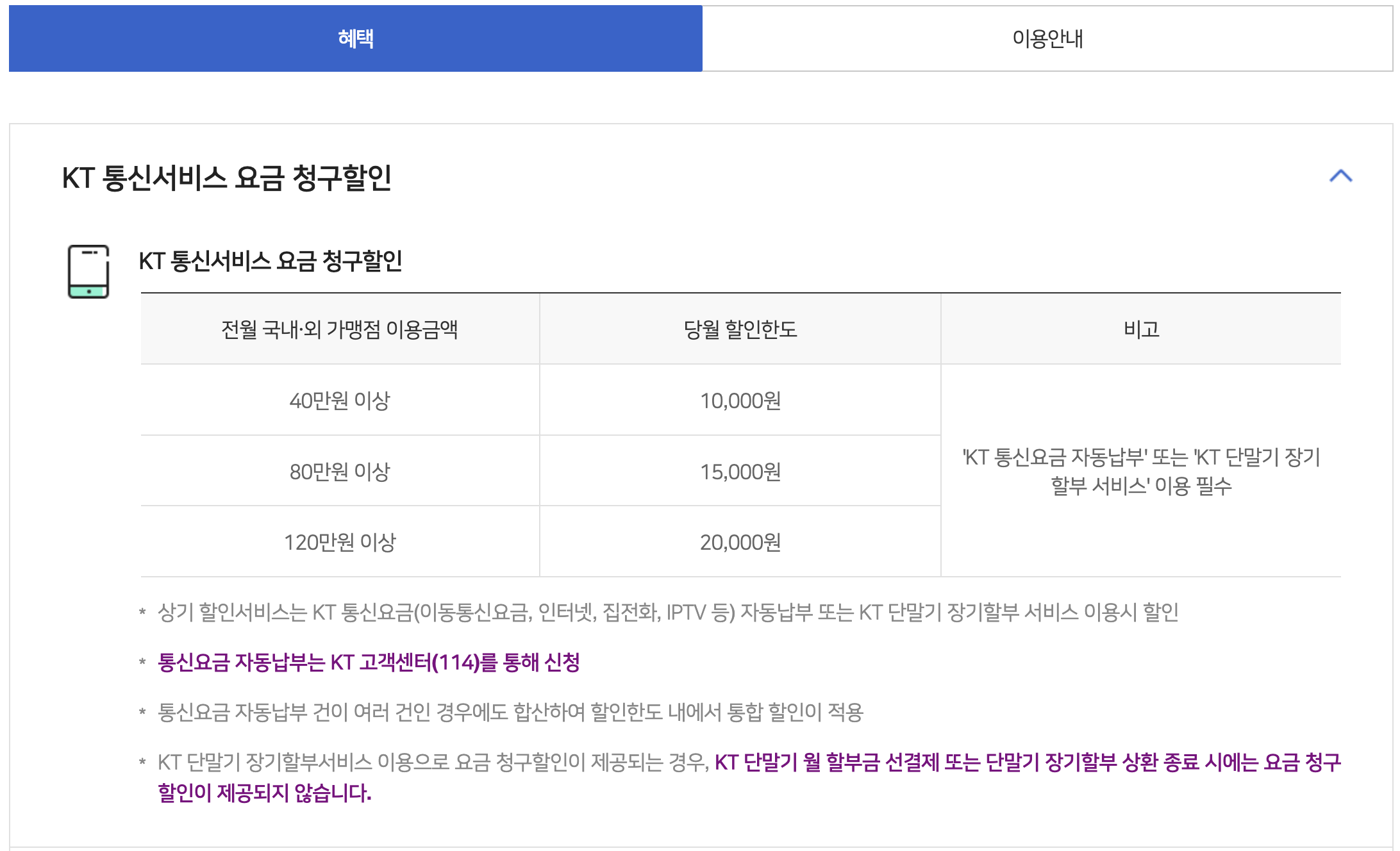1400x851 pixels.
Task: Select the 80만원 이상 table cell
Action: click(x=340, y=472)
